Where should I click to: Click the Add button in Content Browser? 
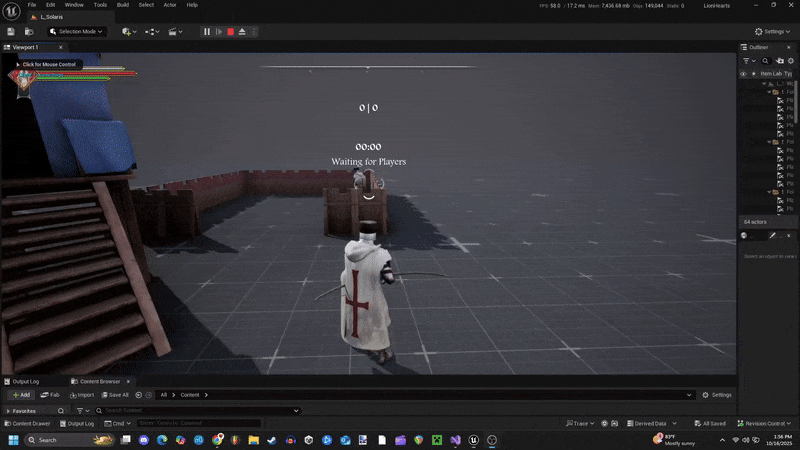coord(20,395)
